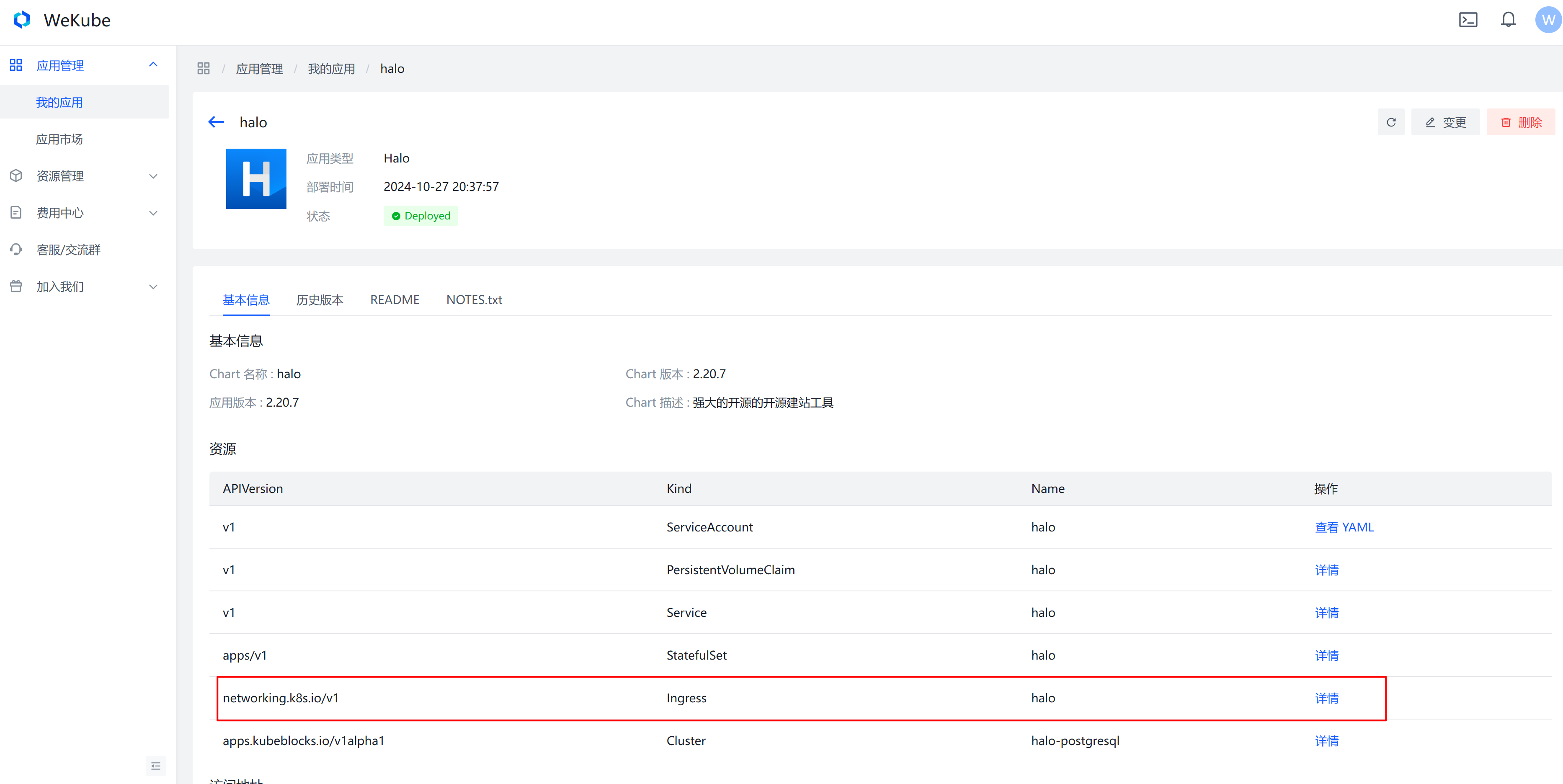Viewport: 1563px width, 784px height.
Task: Click the Kind column header
Action: pos(678,488)
